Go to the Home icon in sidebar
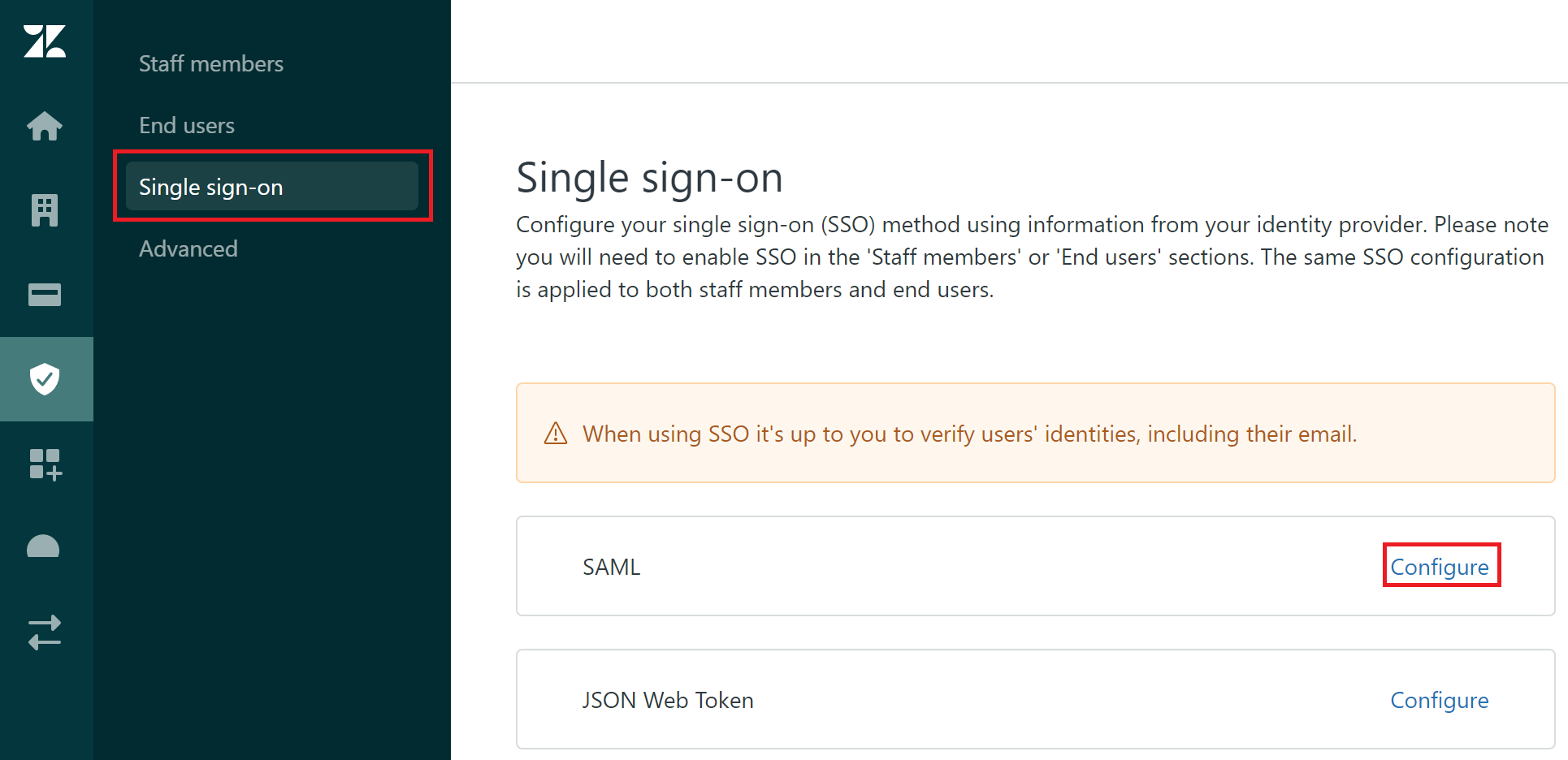The width and height of the screenshot is (1568, 760). 45,126
